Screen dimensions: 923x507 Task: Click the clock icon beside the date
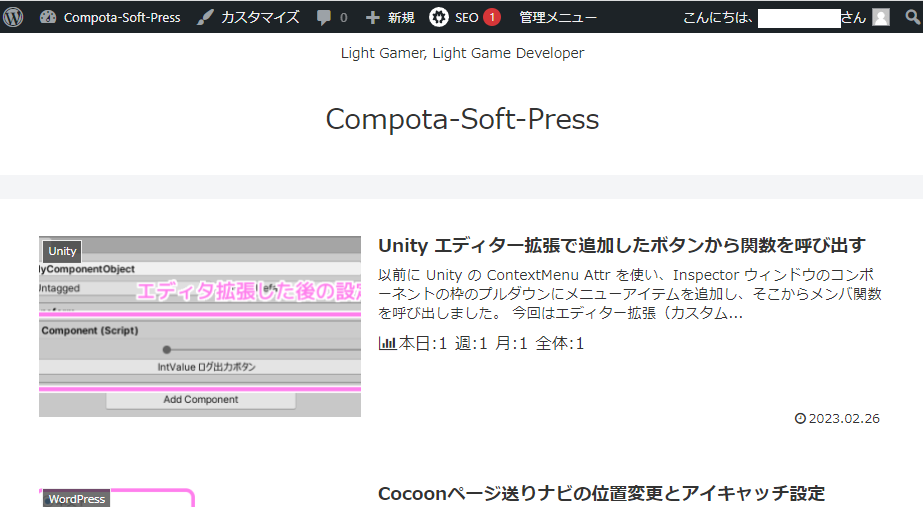point(800,419)
